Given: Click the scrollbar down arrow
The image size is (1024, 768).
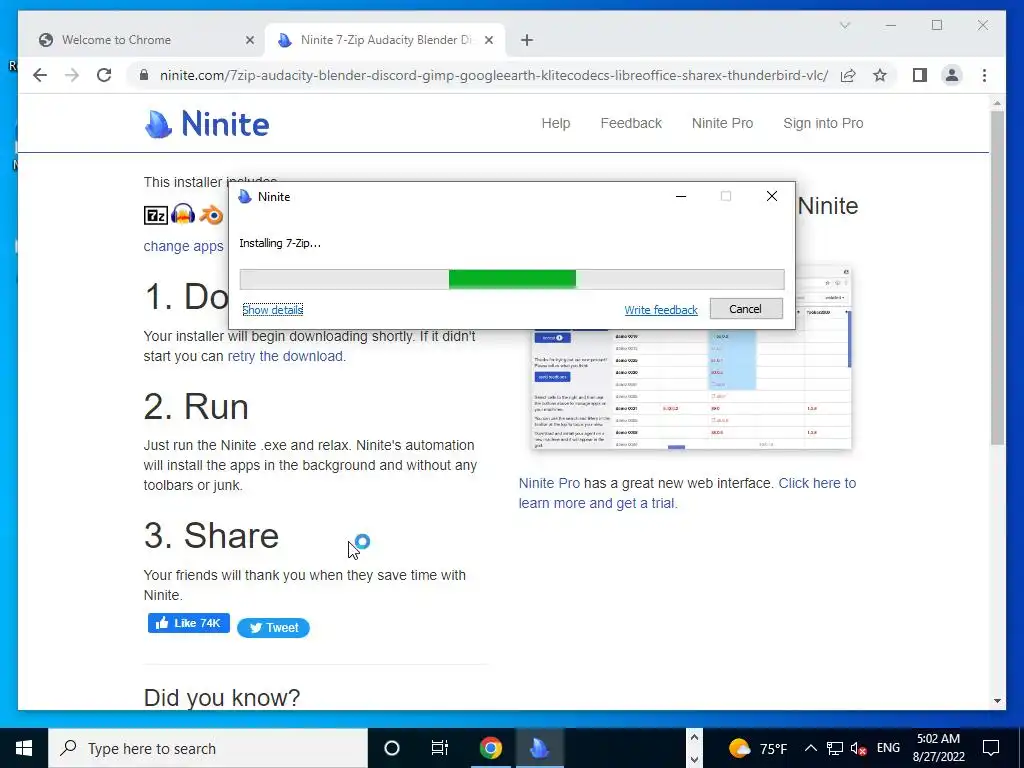Looking at the screenshot, I should click(x=997, y=701).
